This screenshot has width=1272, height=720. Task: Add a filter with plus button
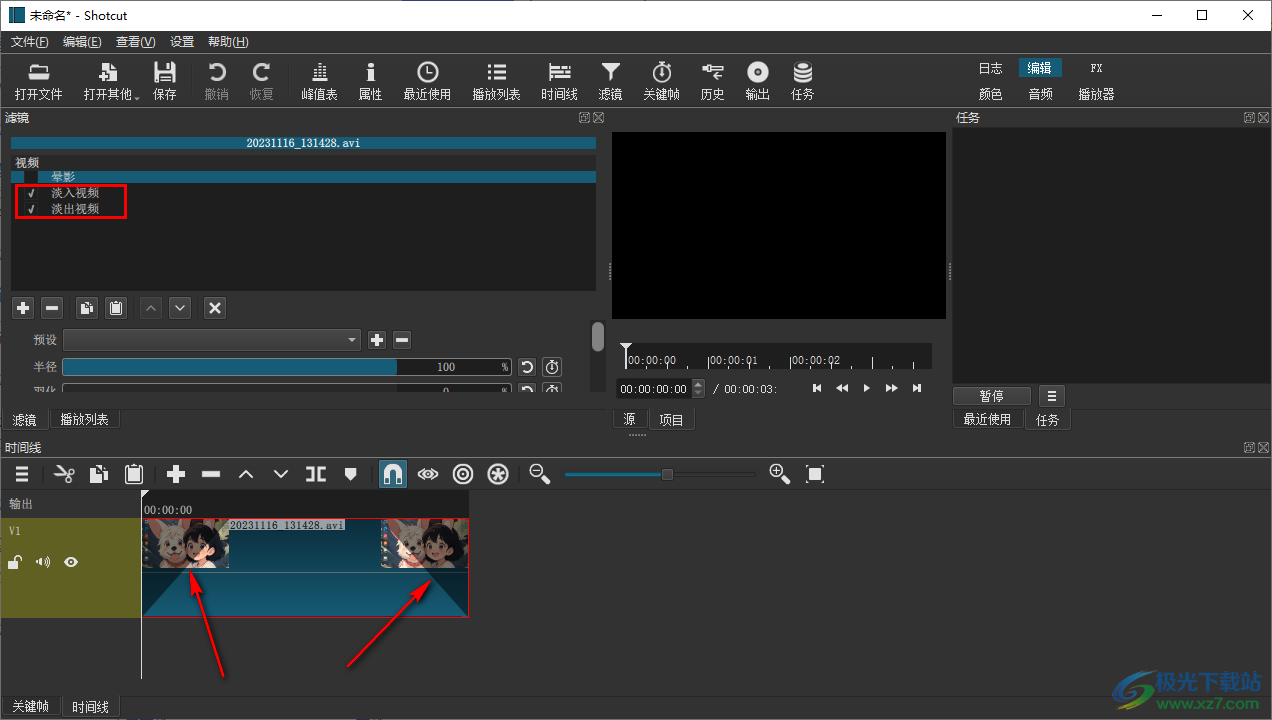(x=23, y=308)
